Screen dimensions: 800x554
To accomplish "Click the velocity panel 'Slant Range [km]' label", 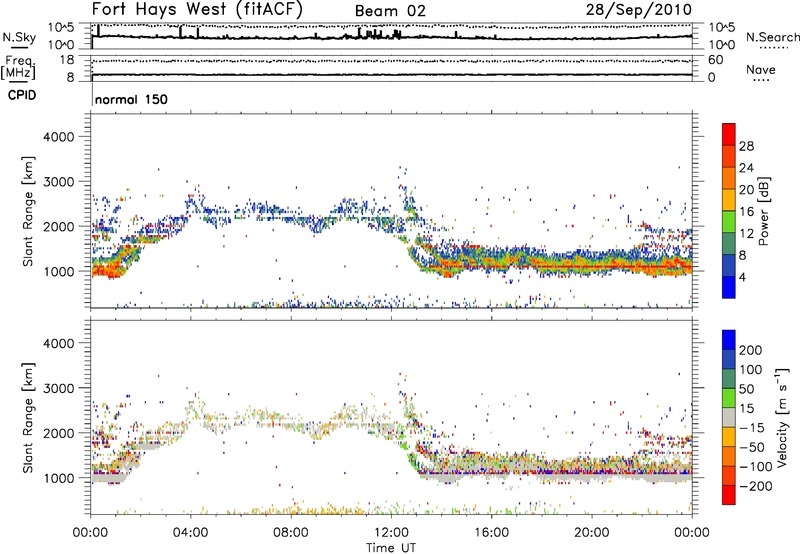I will point(28,418).
